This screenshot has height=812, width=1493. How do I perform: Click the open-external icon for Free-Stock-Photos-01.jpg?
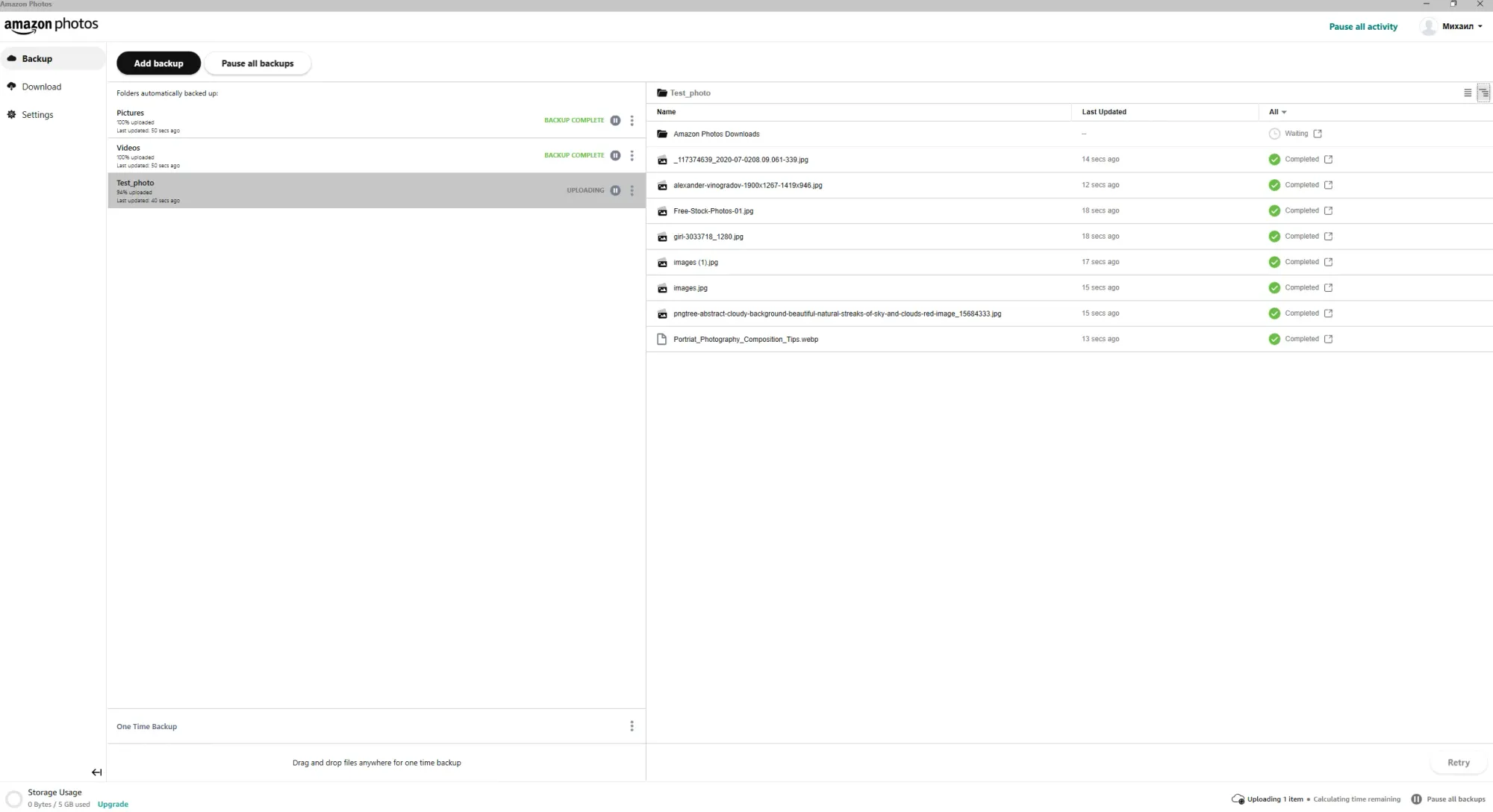[1328, 211]
